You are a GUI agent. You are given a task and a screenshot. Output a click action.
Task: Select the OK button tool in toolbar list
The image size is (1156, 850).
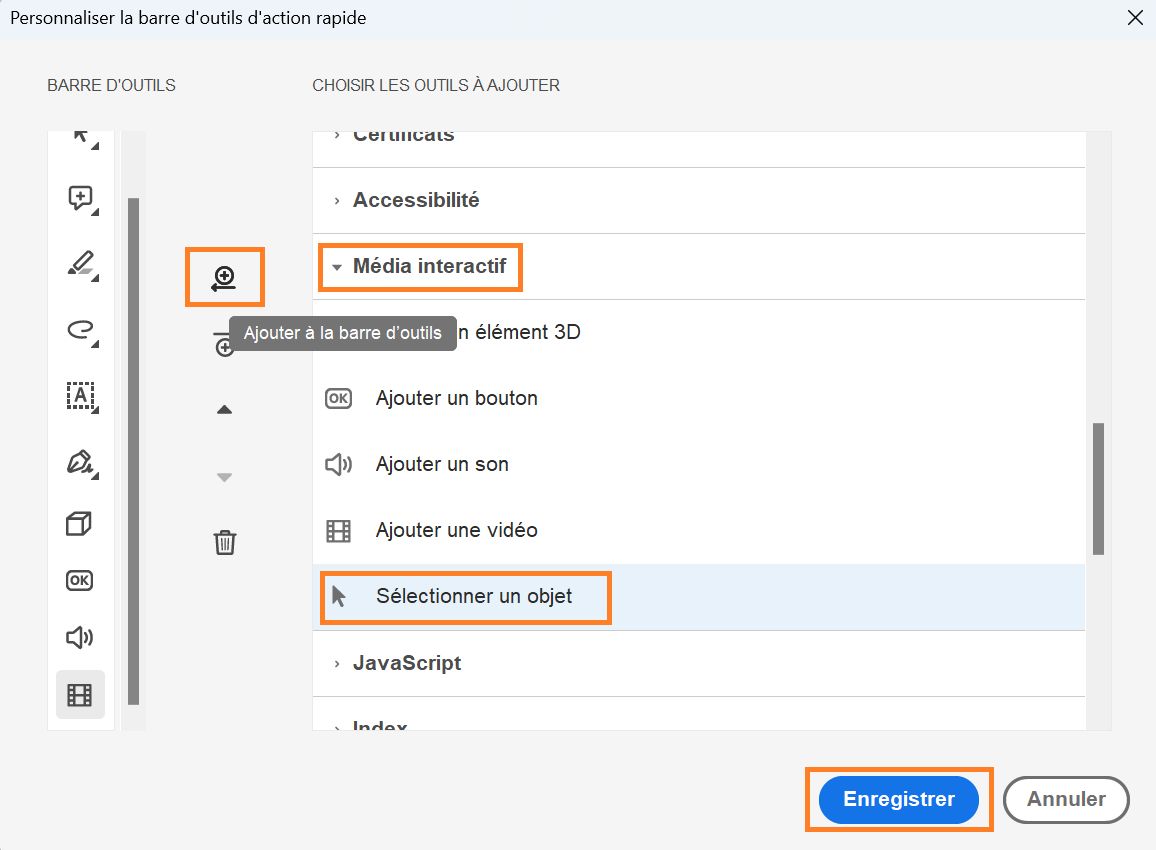[x=80, y=580]
